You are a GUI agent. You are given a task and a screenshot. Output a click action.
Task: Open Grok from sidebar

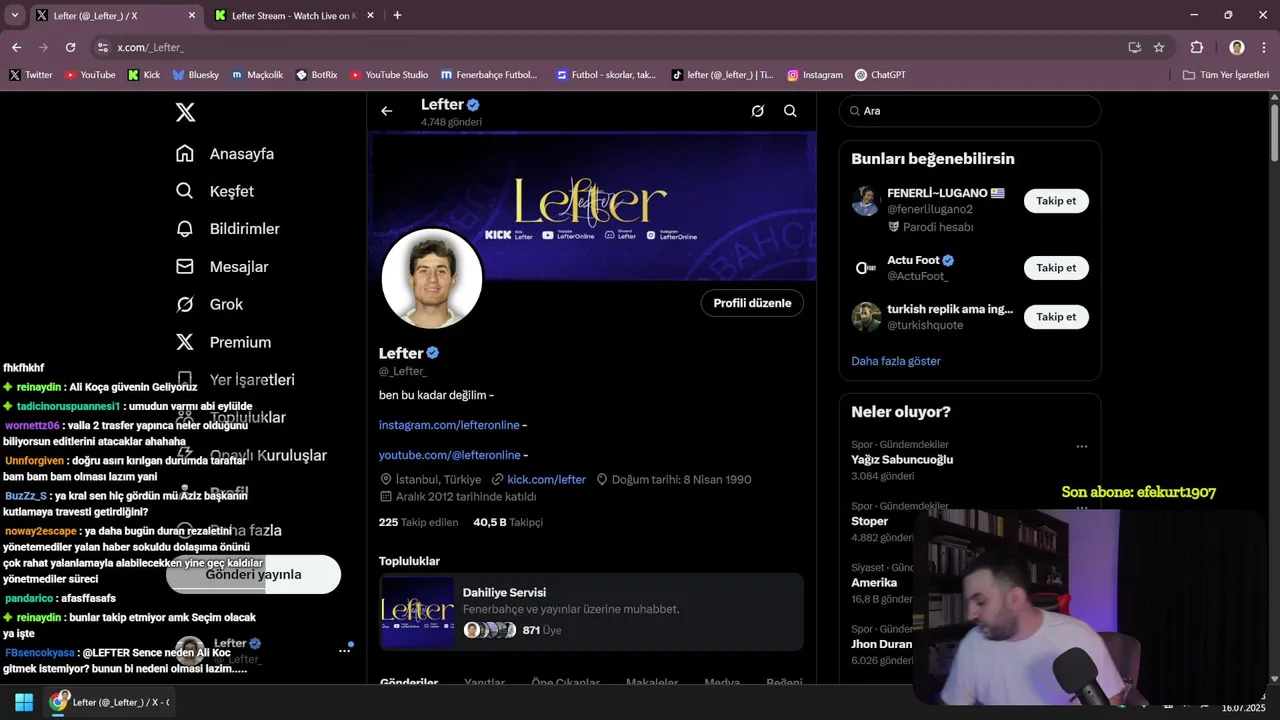(x=209, y=304)
